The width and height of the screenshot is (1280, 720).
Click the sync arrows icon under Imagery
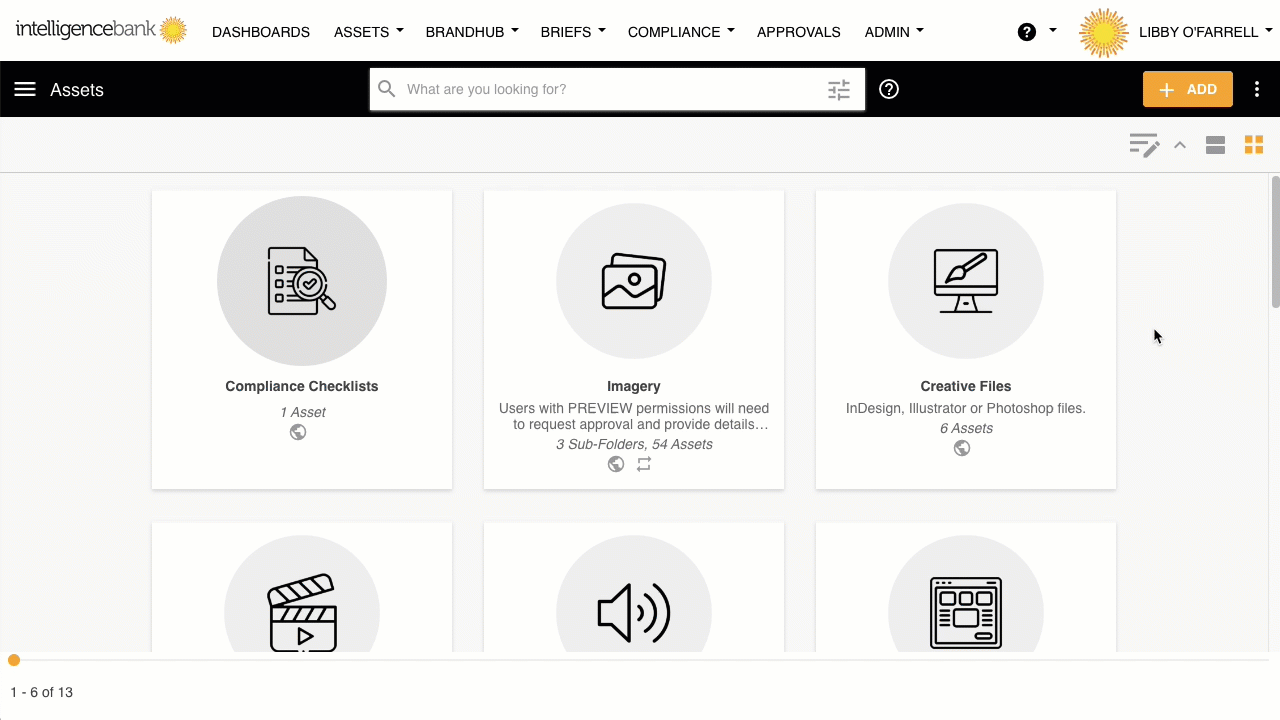click(644, 464)
